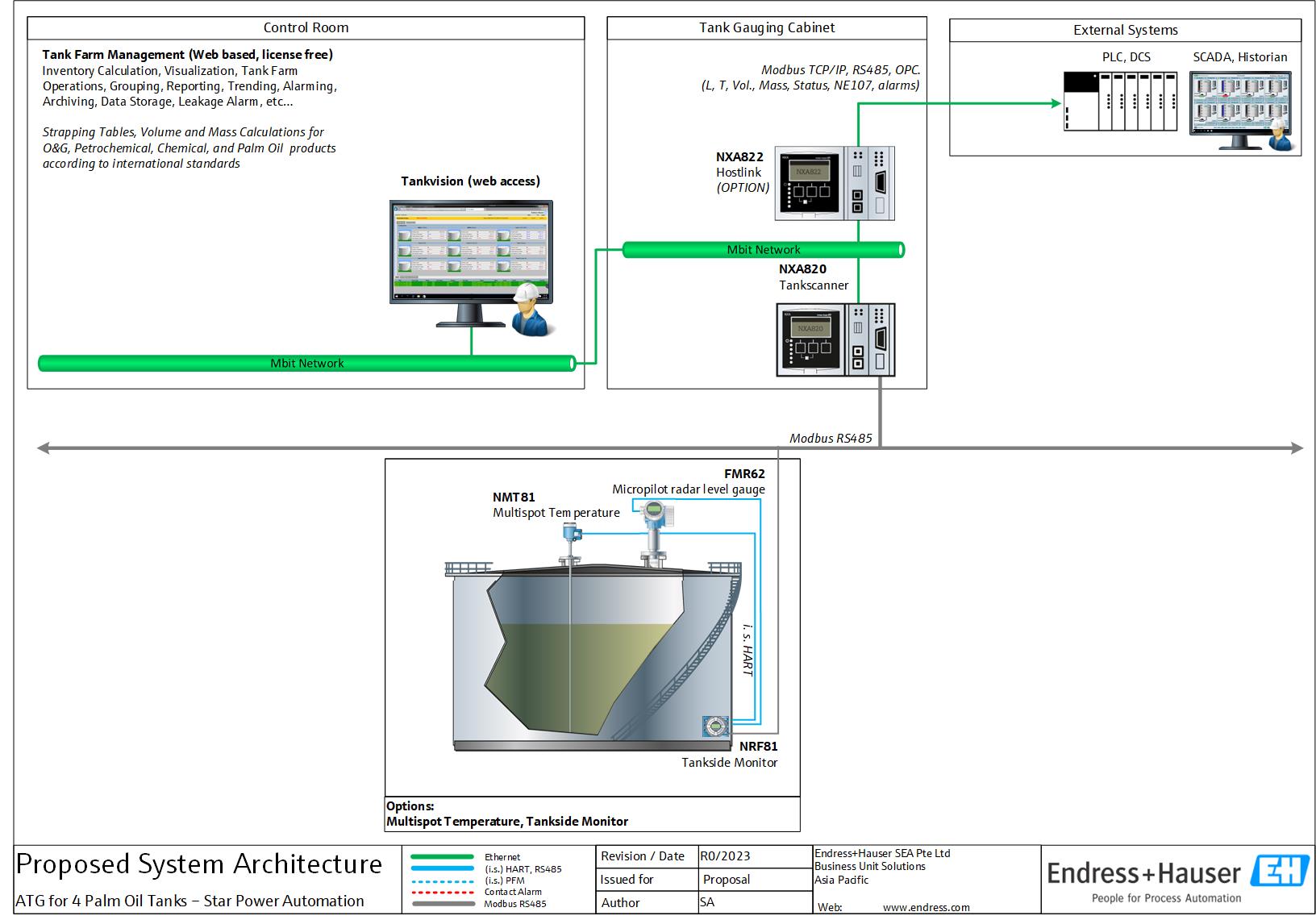The width and height of the screenshot is (1316, 920).
Task: Select the NXA822 Hostlink device image
Action: click(835, 183)
